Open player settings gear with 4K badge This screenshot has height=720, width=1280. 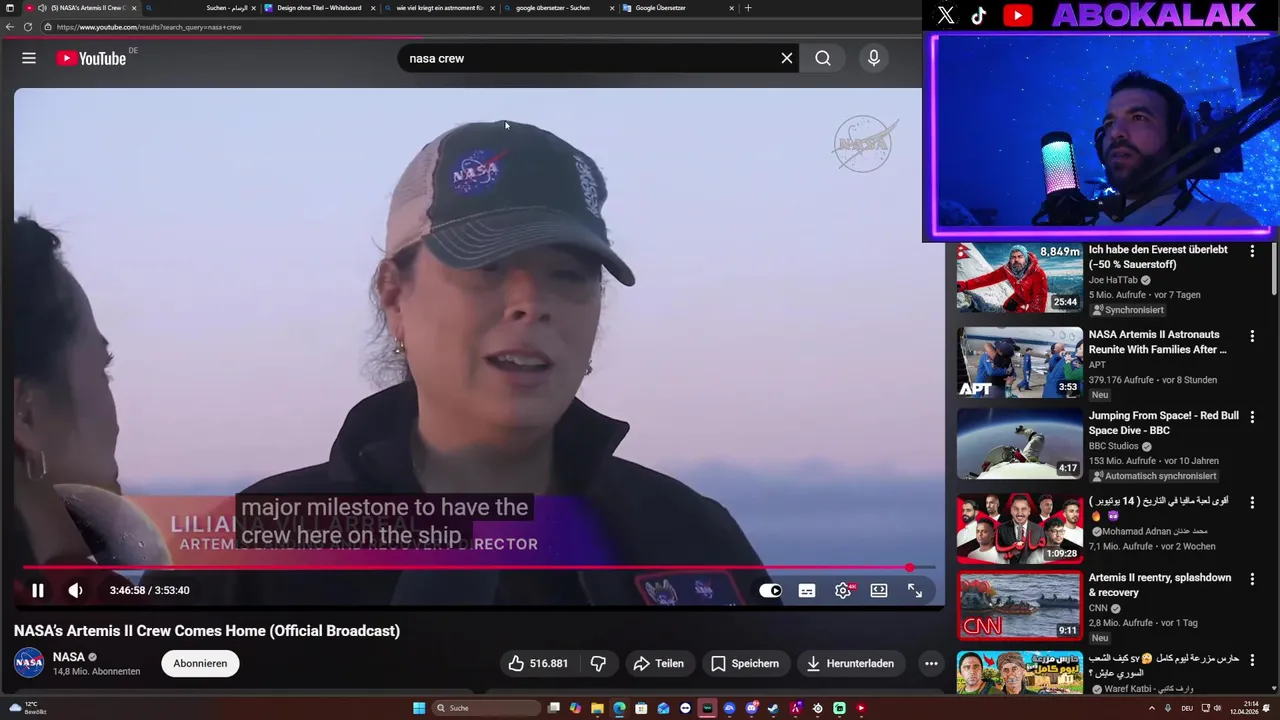[x=844, y=591]
